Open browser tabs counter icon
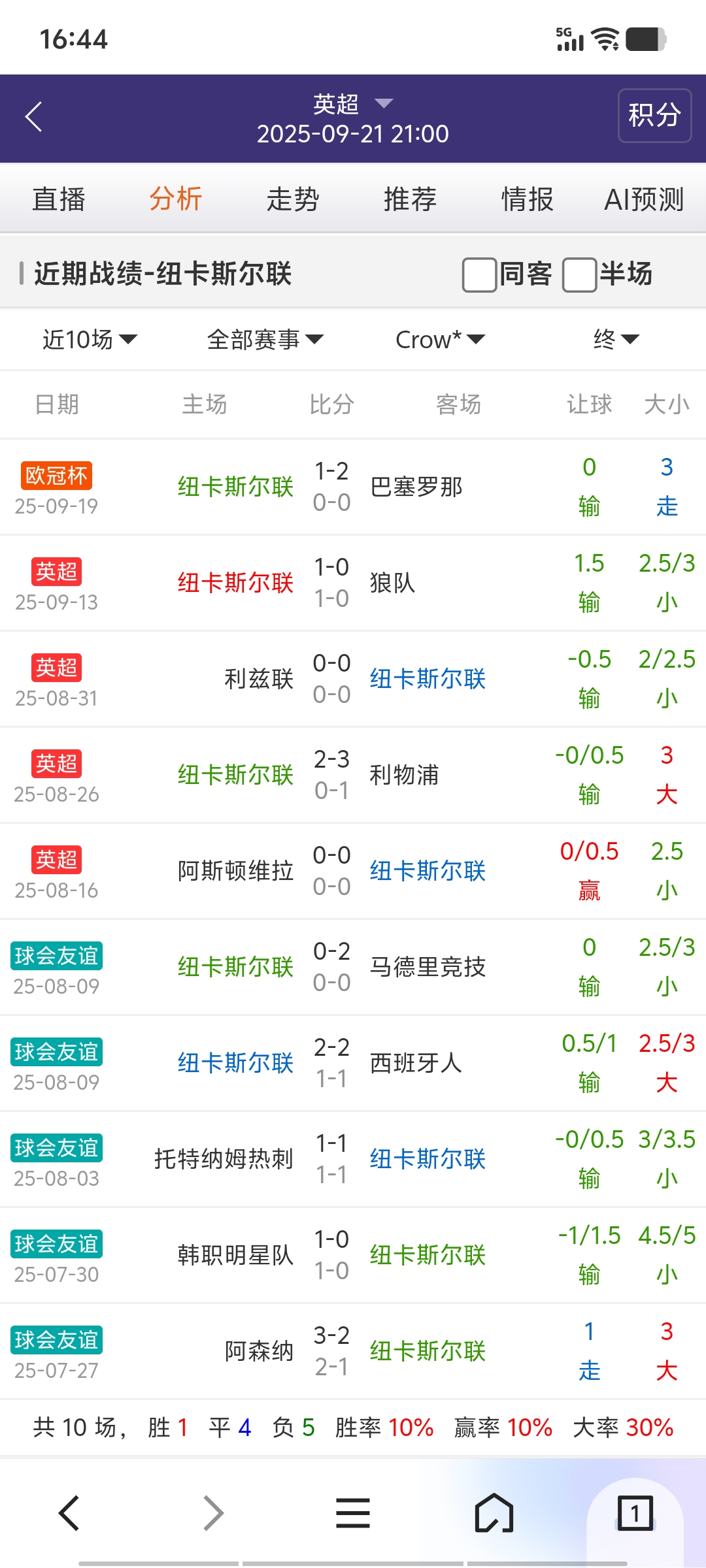 coord(635,1512)
